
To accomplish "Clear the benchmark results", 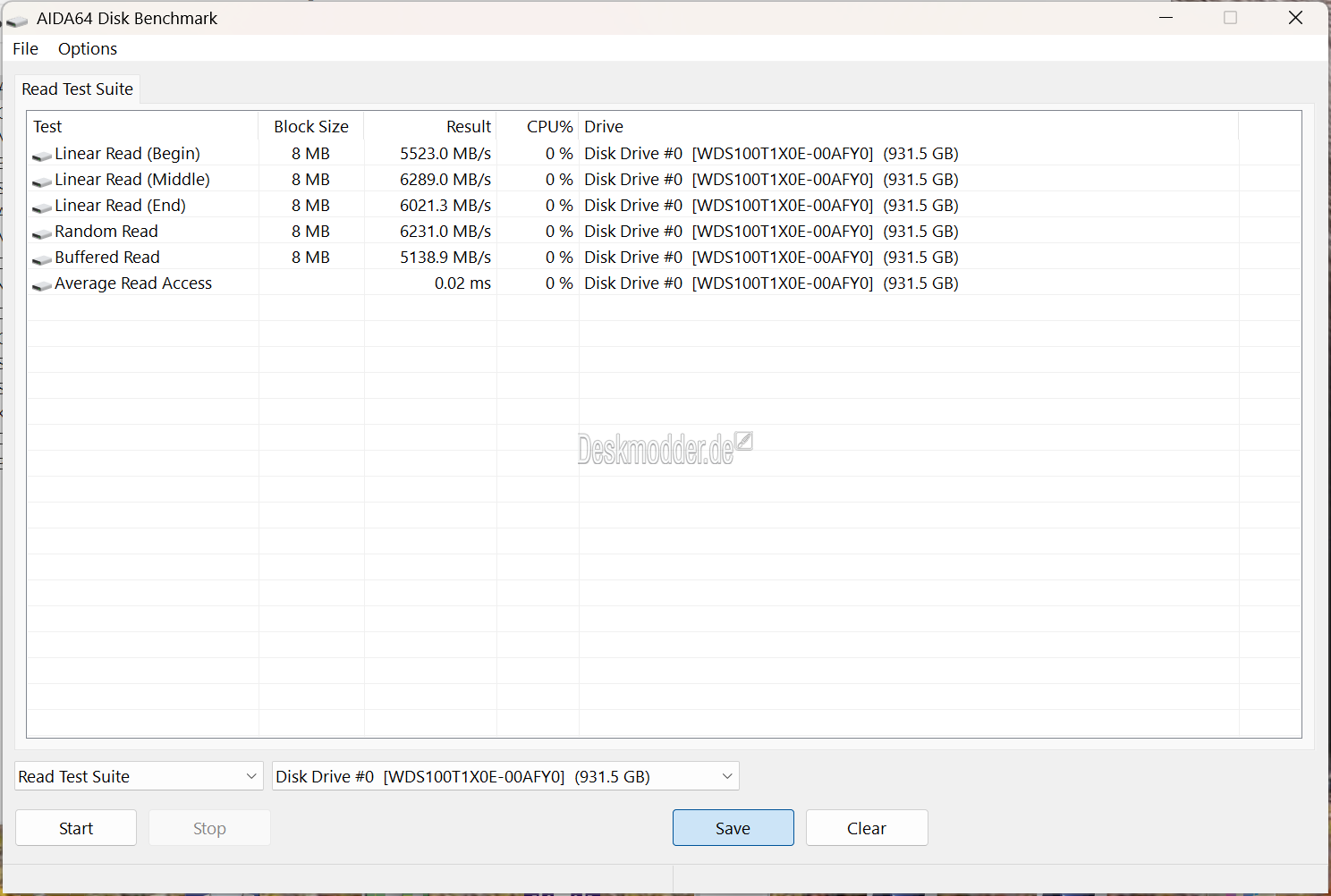I will coord(867,828).
